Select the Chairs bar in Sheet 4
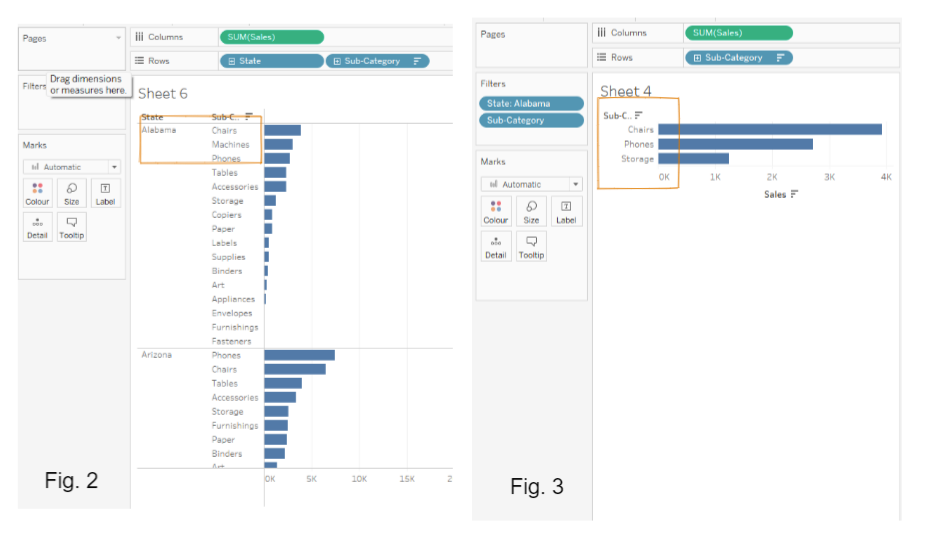Image resolution: width=925 pixels, height=535 pixels. (x=770, y=129)
